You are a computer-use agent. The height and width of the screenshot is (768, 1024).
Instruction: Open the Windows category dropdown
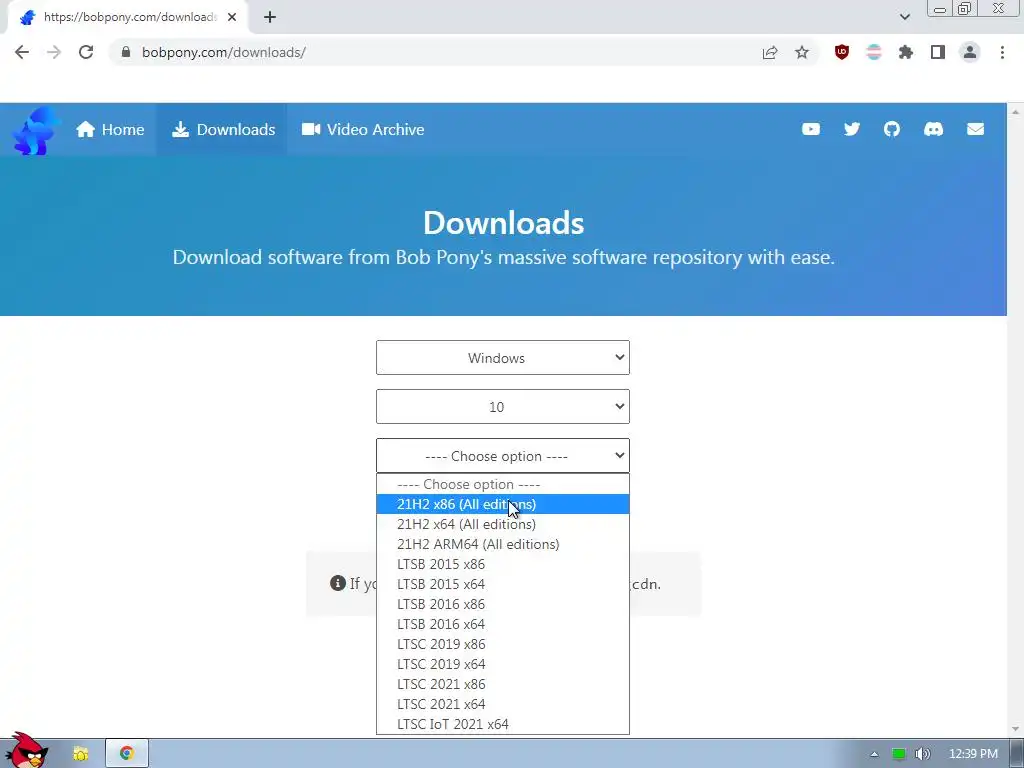point(503,357)
